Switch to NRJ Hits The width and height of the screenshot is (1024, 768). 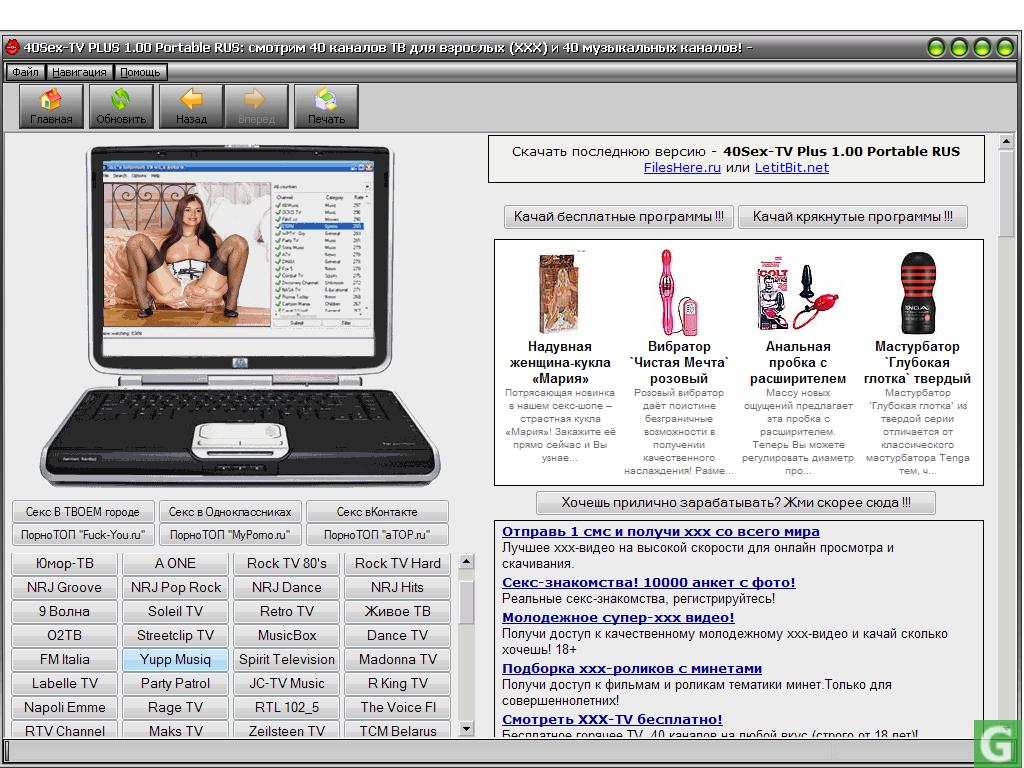pyautogui.click(x=398, y=588)
